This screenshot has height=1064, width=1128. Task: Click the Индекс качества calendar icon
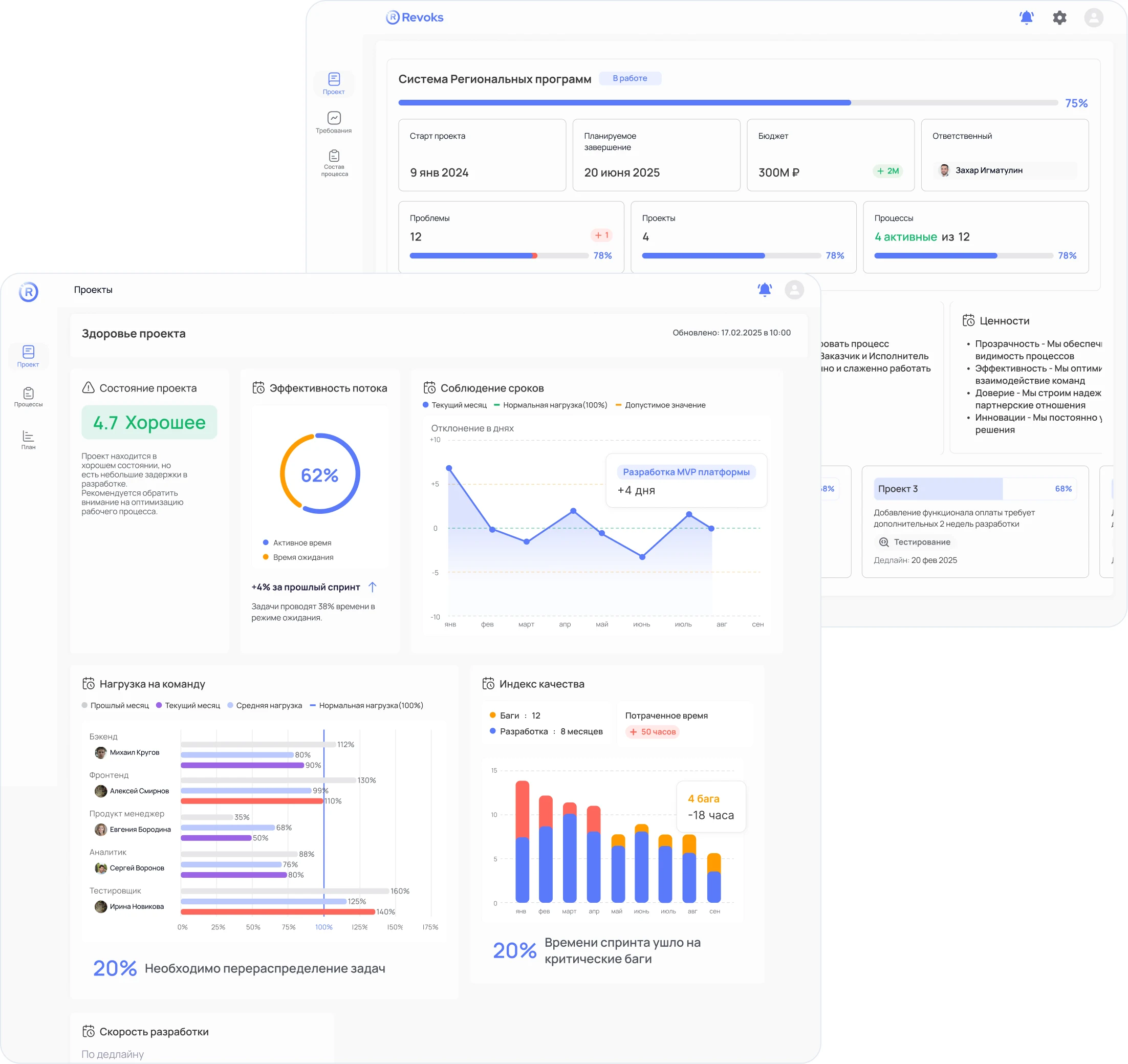tap(488, 684)
